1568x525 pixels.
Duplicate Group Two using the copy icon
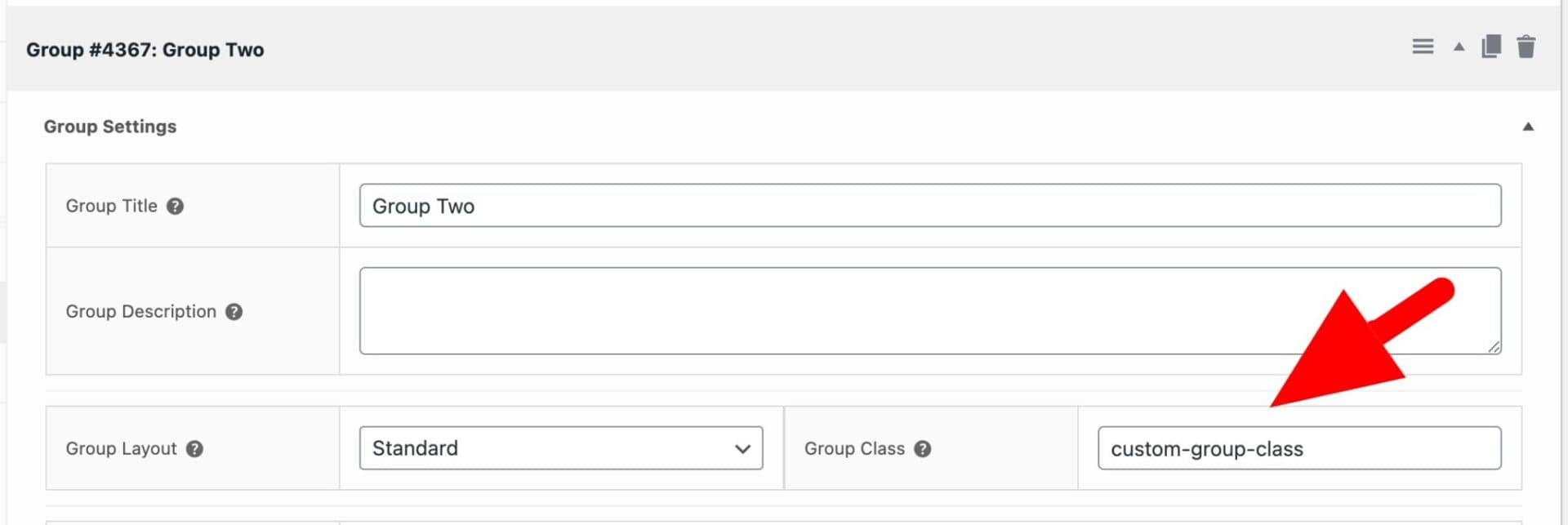(1490, 47)
